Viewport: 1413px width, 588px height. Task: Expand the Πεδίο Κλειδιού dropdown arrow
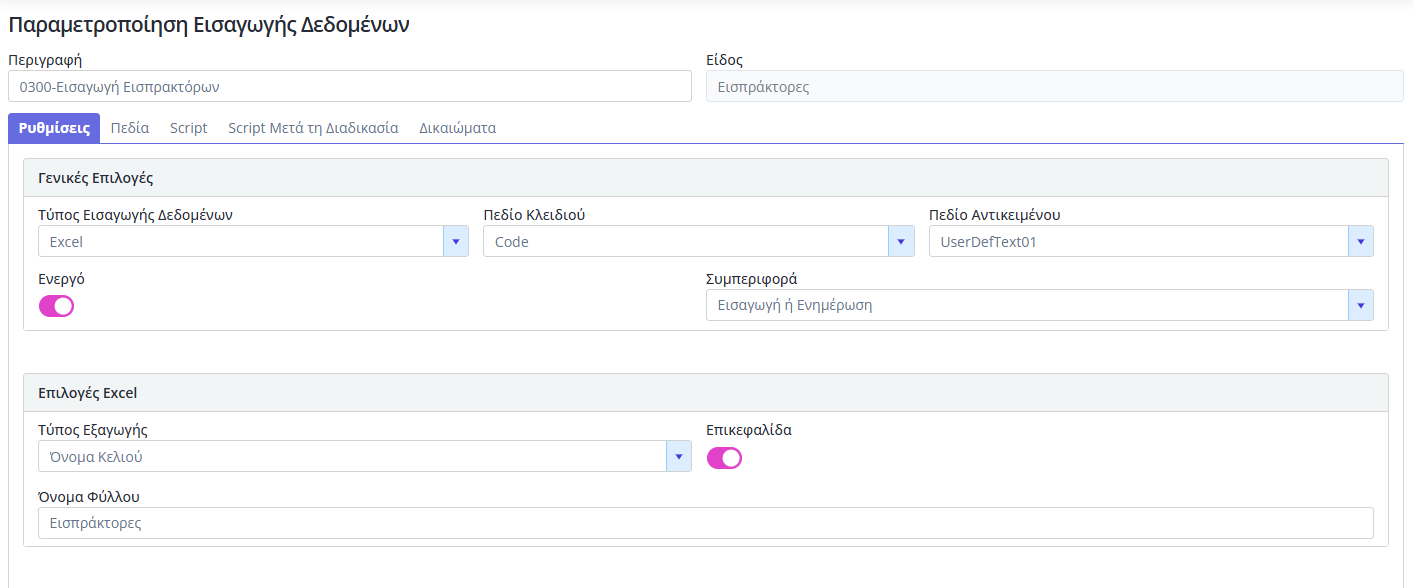point(901,241)
